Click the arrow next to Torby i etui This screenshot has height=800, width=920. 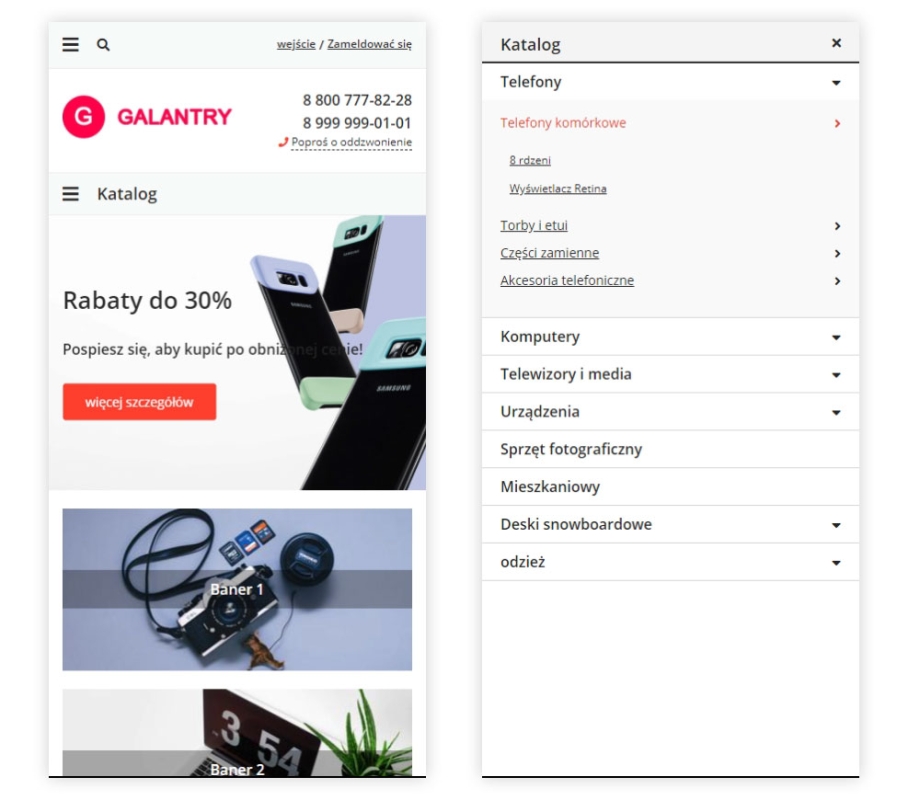(837, 226)
